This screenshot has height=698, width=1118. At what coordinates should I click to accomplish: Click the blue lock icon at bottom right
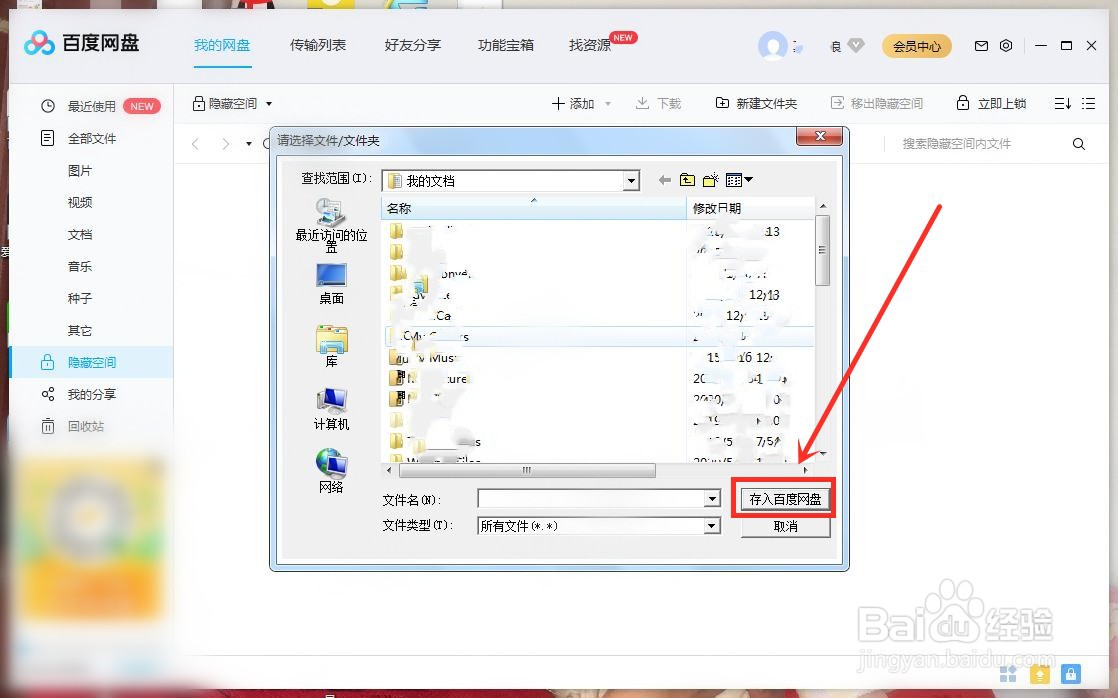1070,673
